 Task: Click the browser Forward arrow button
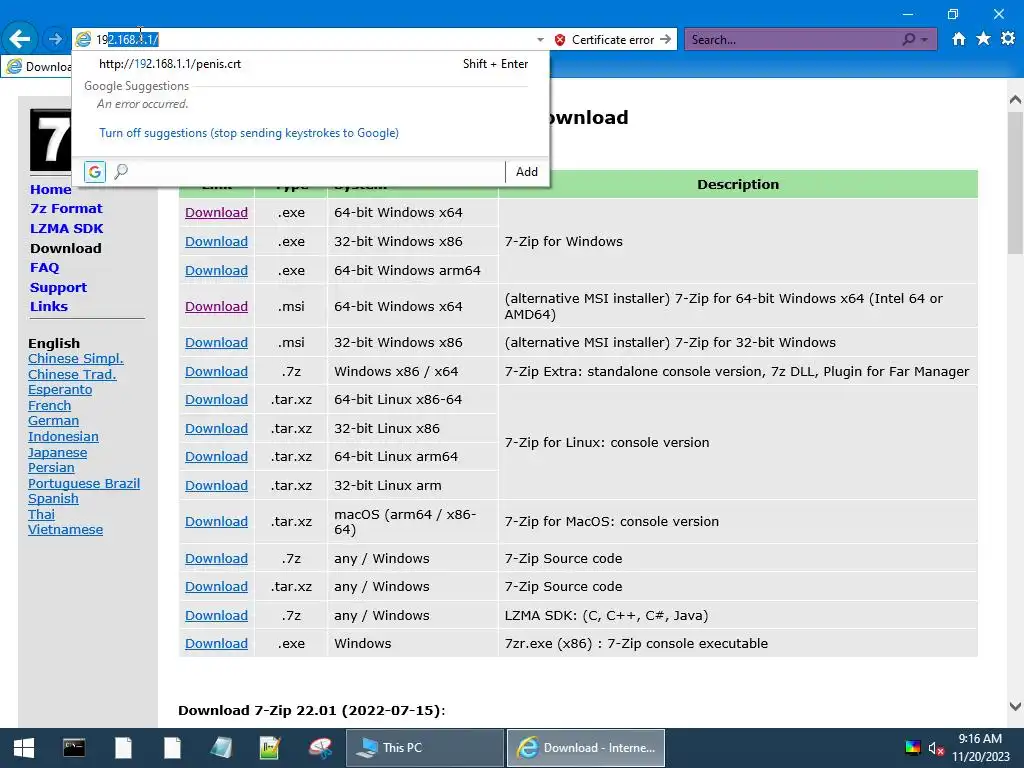tap(56, 39)
